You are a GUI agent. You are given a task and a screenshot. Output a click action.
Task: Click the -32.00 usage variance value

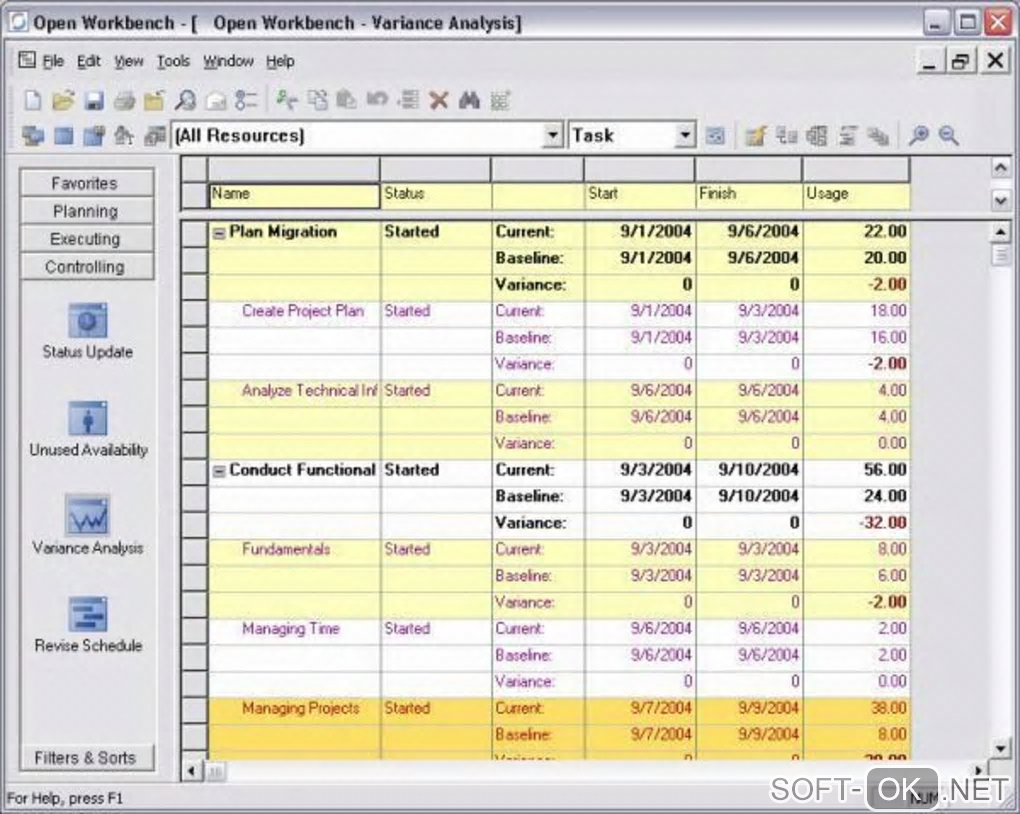(x=882, y=522)
